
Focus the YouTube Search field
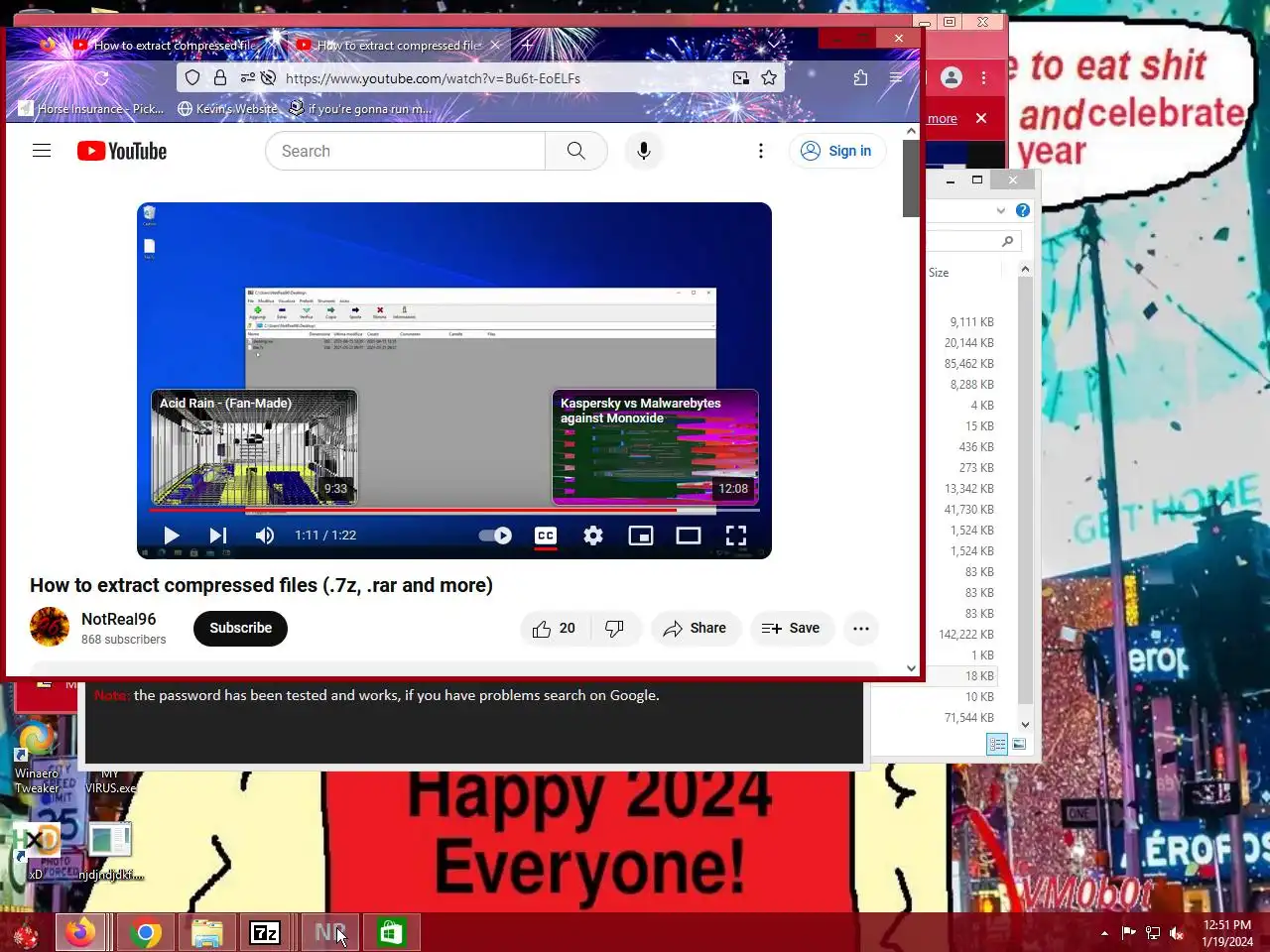tap(405, 151)
